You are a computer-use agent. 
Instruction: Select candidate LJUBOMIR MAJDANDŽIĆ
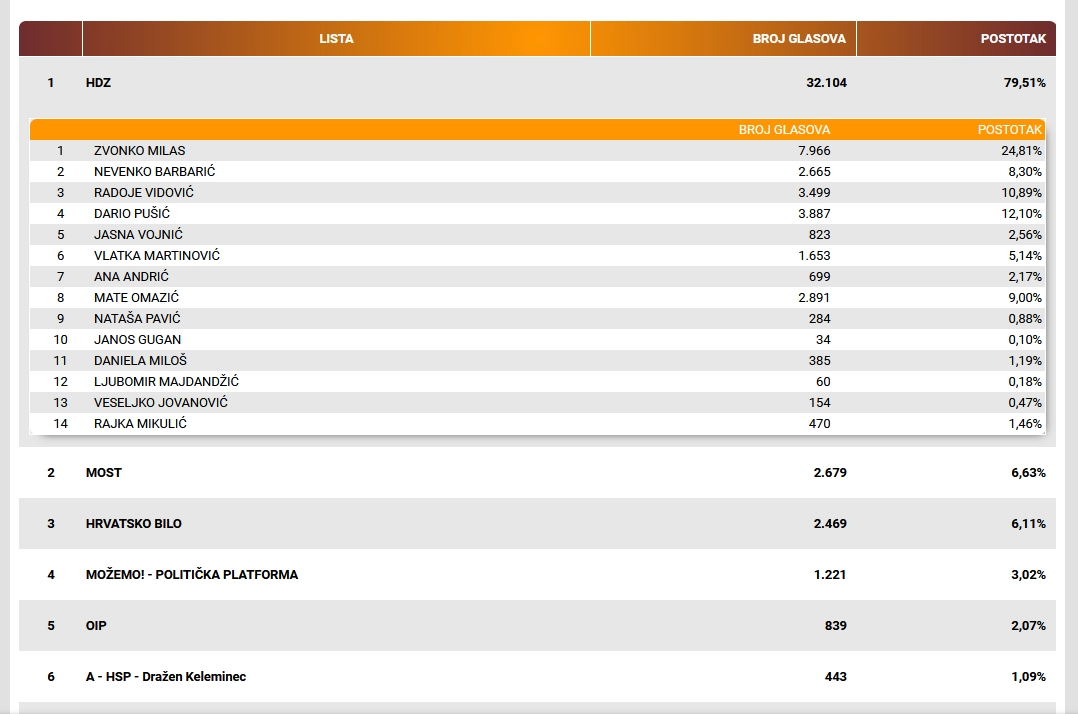[x=537, y=381]
